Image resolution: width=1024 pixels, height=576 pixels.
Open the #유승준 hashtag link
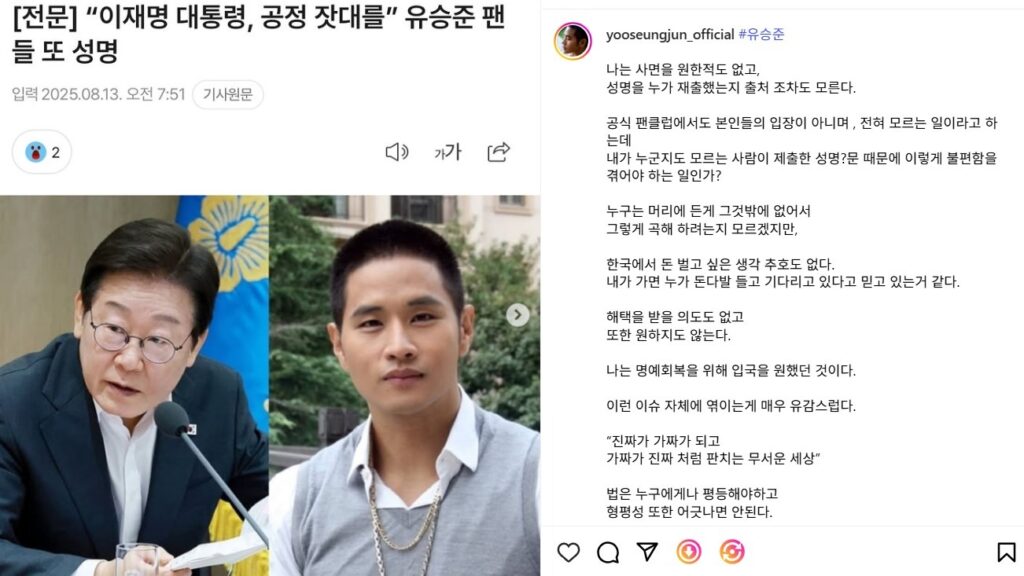[x=761, y=35]
